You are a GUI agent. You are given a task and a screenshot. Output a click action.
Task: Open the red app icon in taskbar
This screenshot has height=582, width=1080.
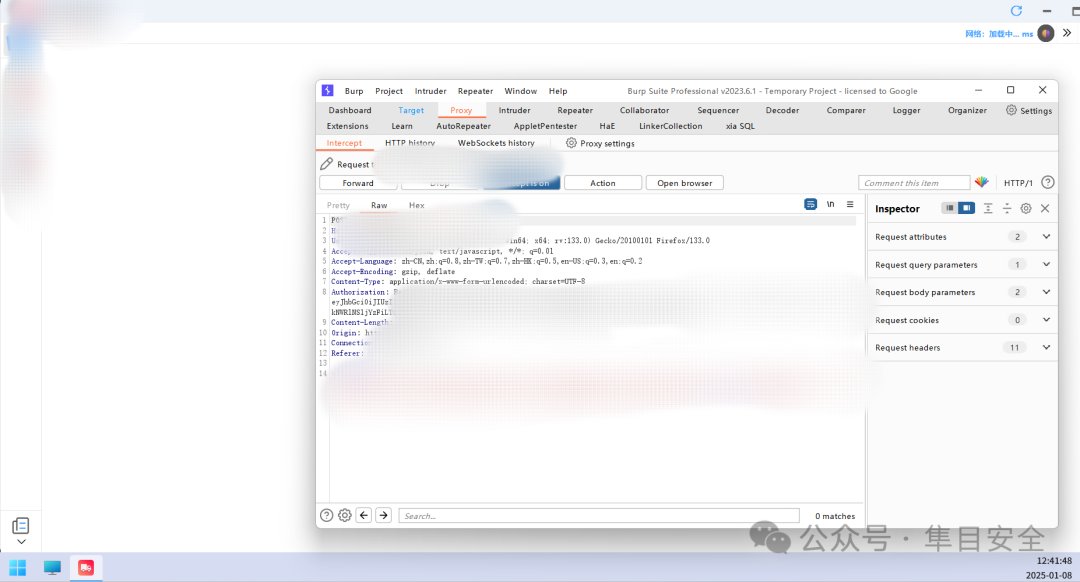click(x=85, y=568)
